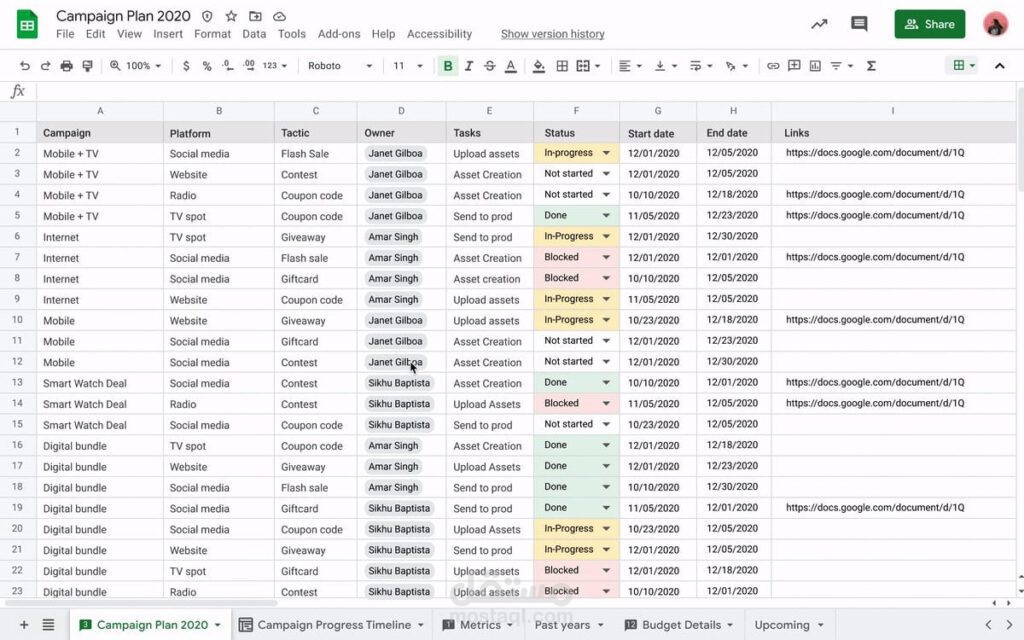Toggle Italic formatting

click(468, 66)
